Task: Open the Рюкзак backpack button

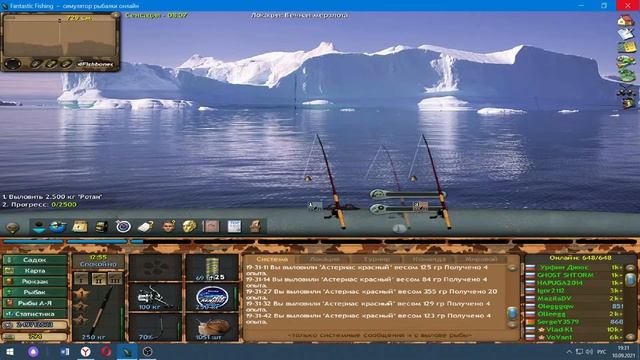Action: pyautogui.click(x=35, y=282)
